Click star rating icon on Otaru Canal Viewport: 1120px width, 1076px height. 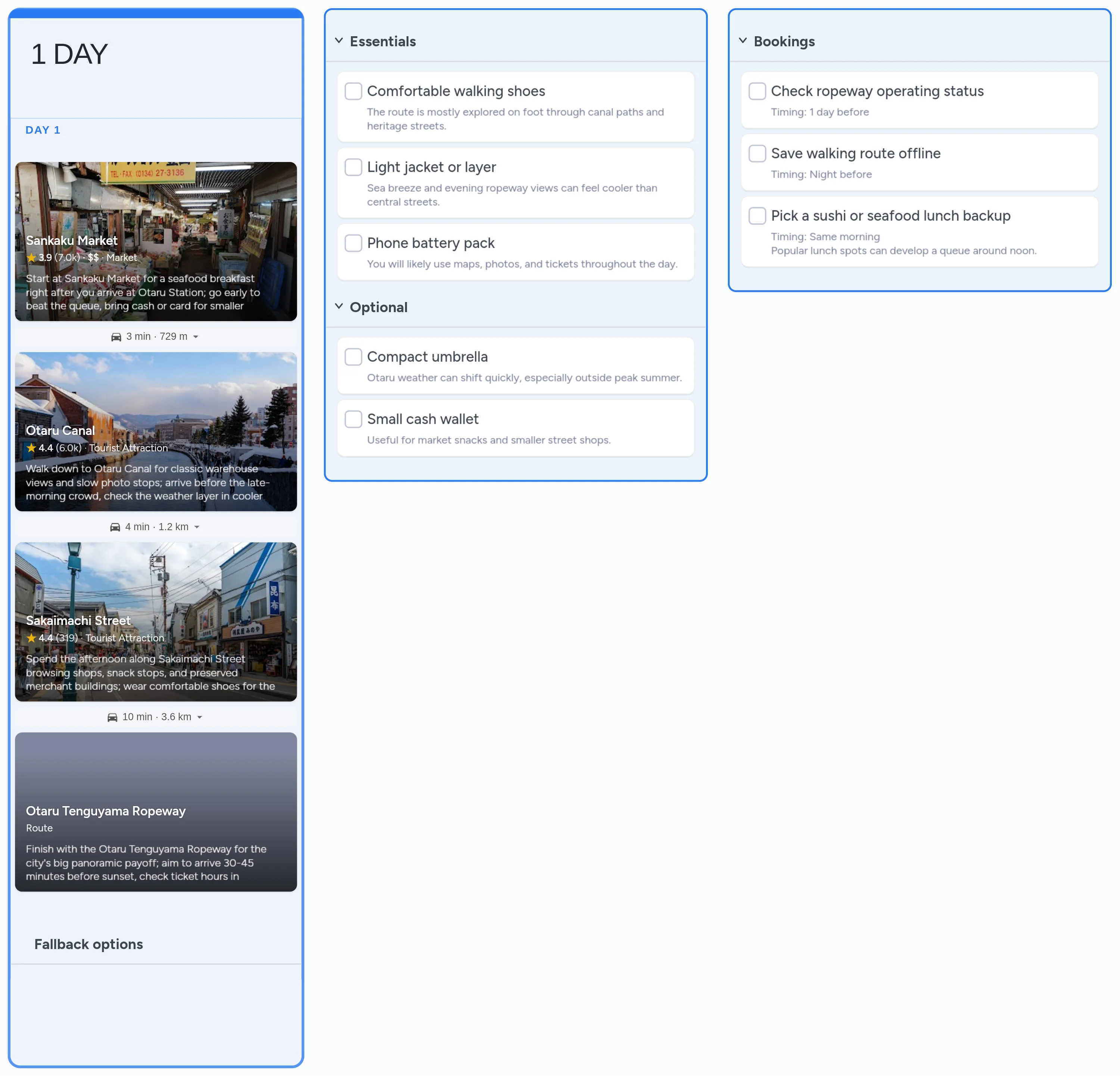(31, 448)
